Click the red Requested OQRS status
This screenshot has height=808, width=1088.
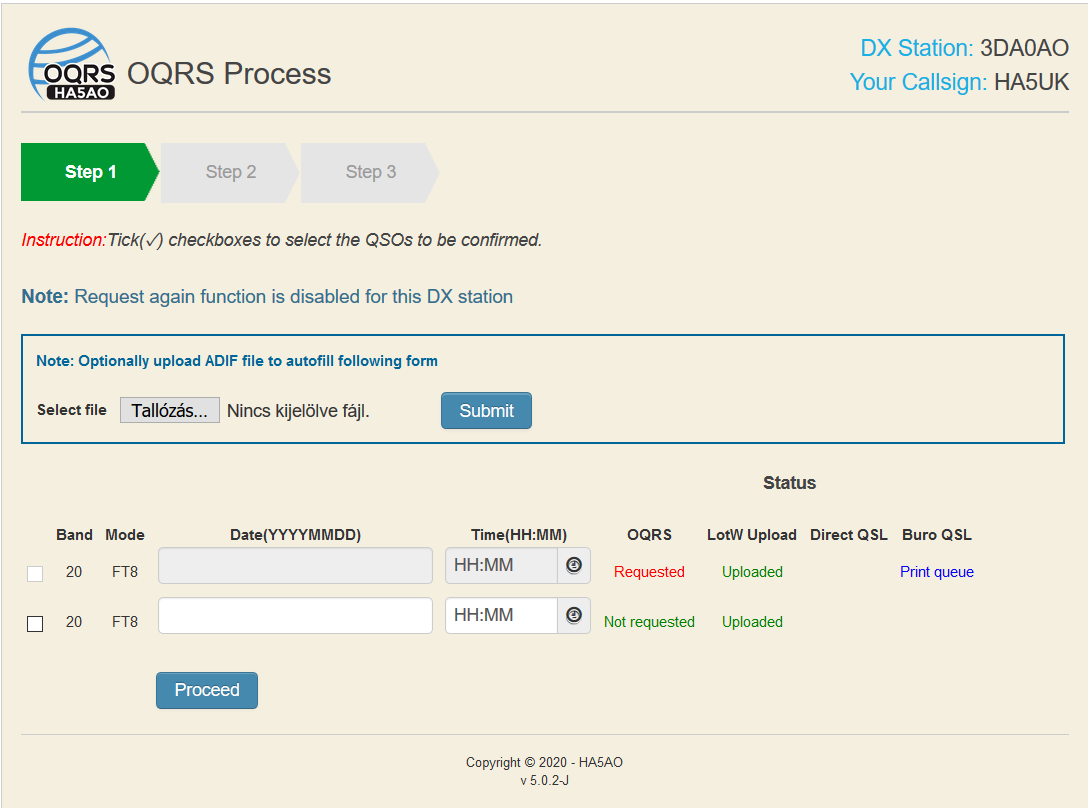[649, 572]
